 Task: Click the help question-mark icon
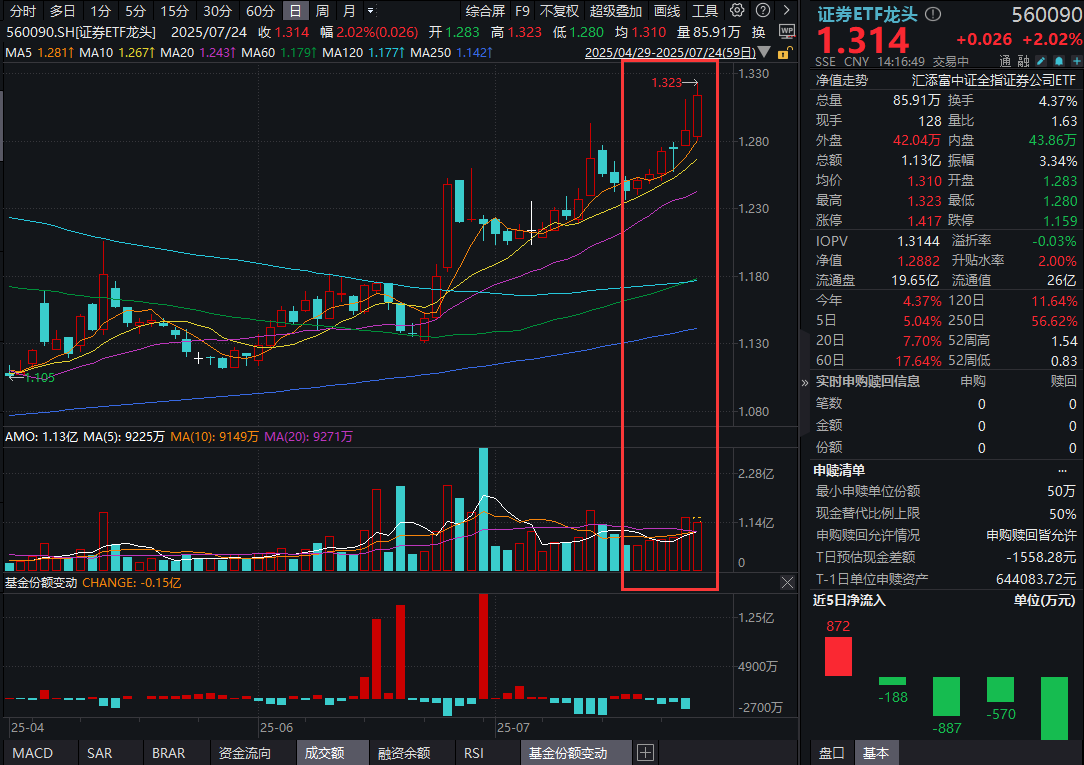point(762,11)
